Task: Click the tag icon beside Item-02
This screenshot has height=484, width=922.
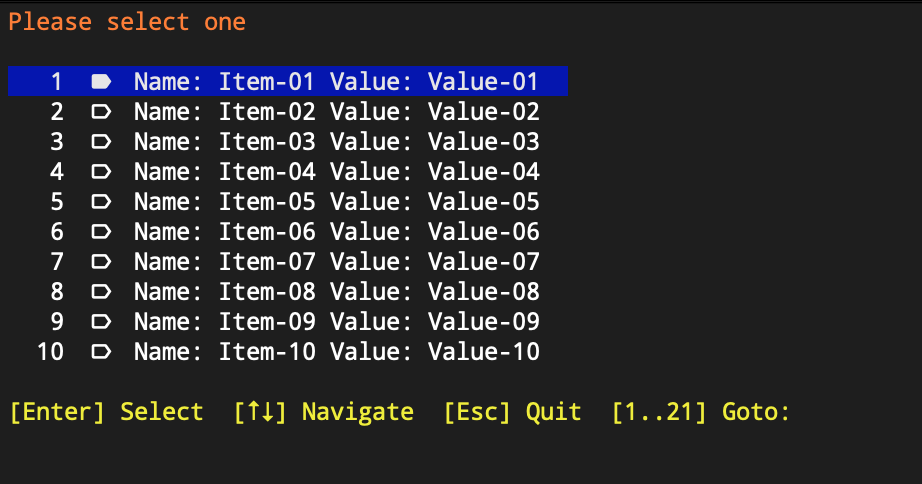Action: pos(101,111)
